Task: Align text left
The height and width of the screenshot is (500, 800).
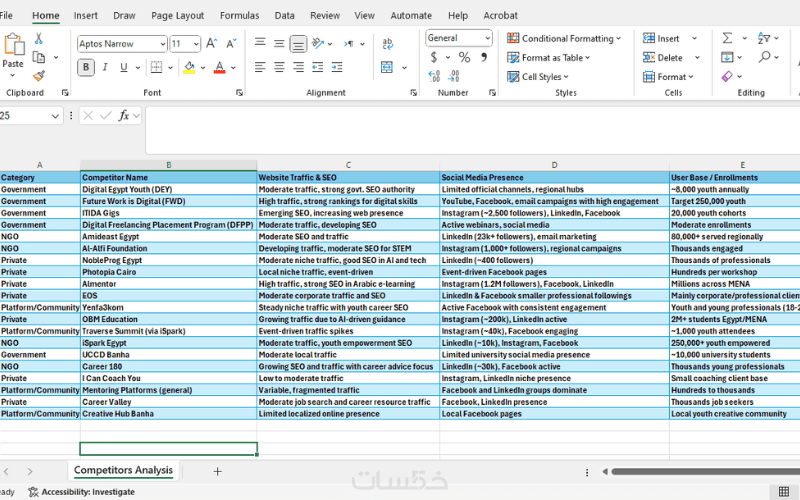Action: point(260,67)
